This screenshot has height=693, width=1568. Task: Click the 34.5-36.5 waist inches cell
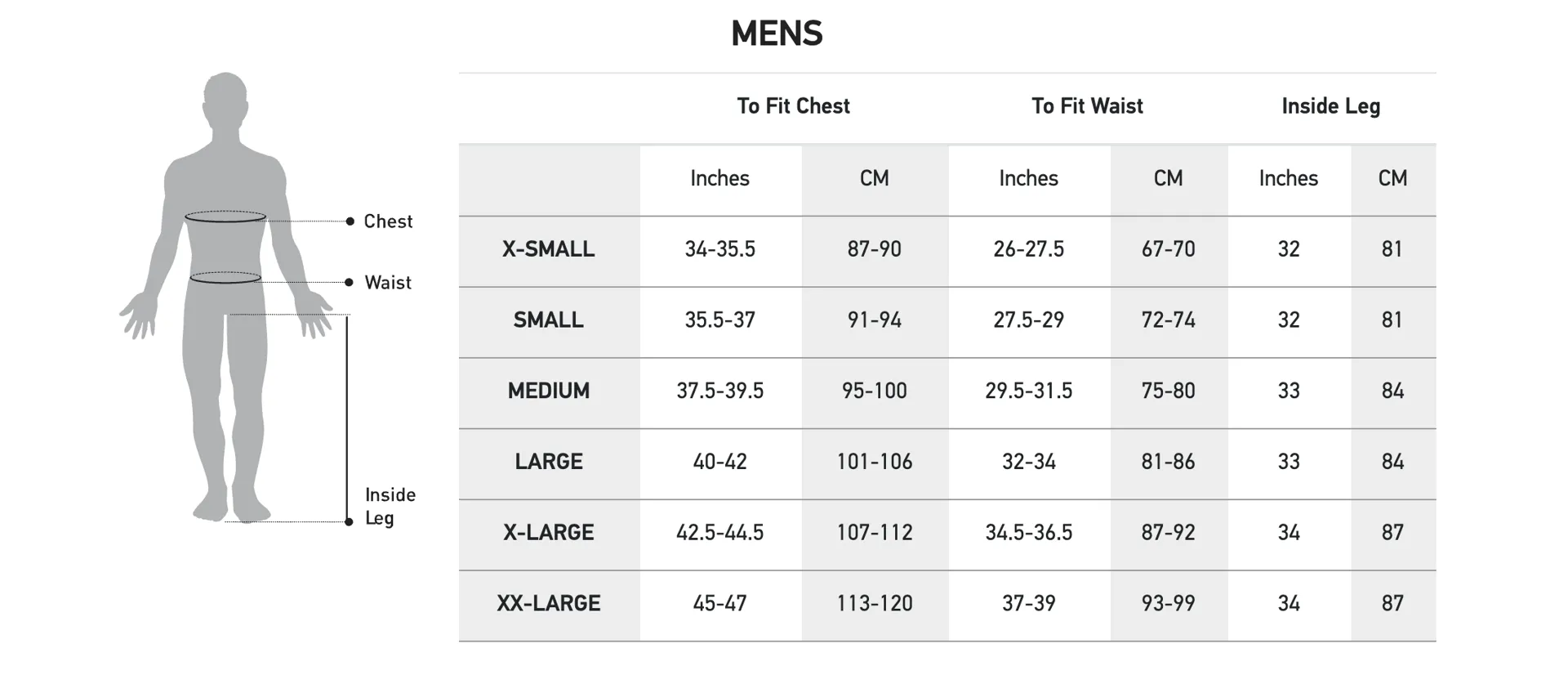[x=1028, y=533]
